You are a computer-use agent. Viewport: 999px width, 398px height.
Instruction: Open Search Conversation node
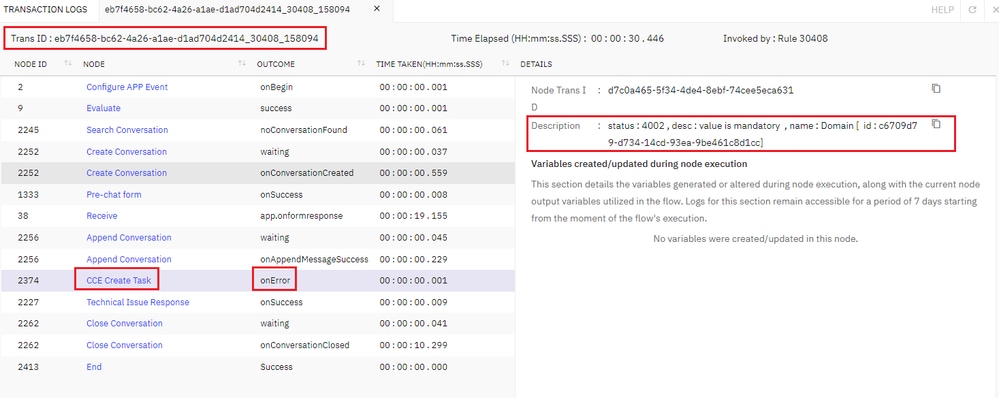click(x=127, y=130)
